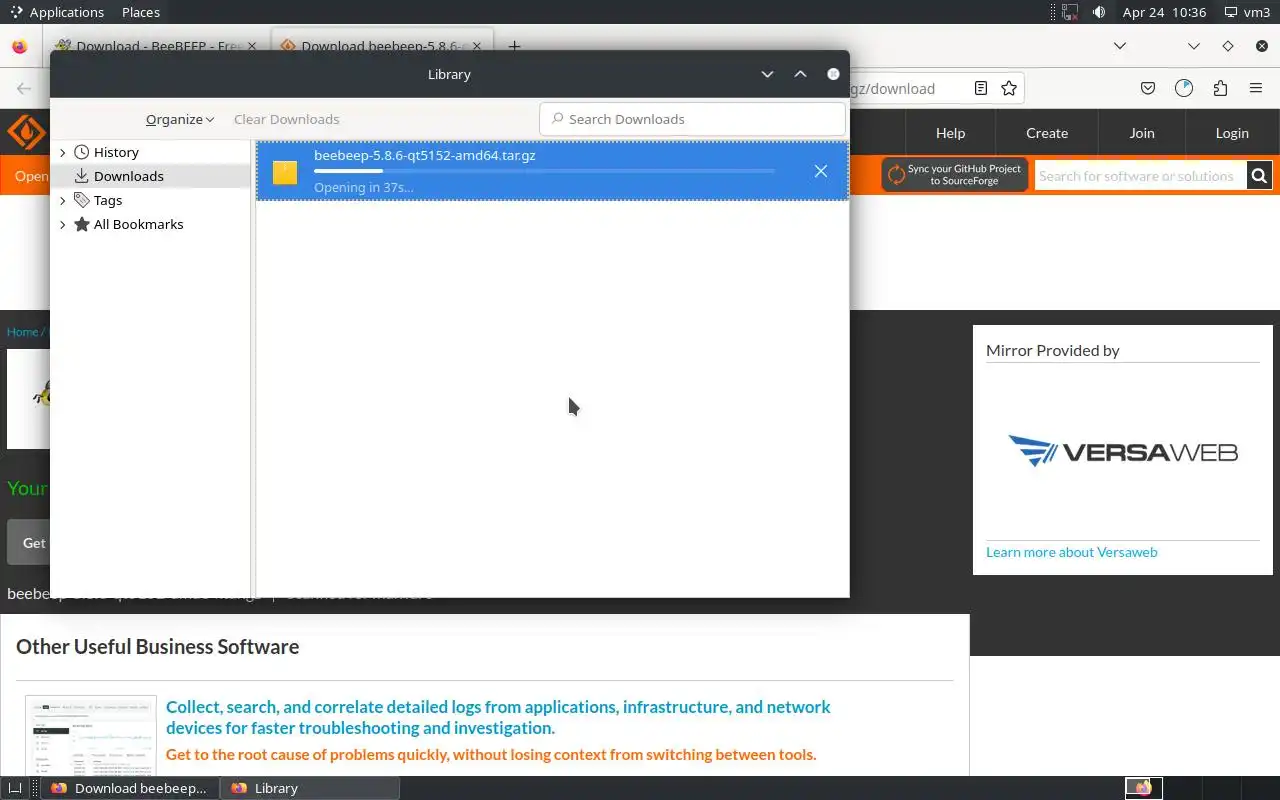Switch to 'Download - BeeBEEP' tab
This screenshot has height=800, width=1280.
pyautogui.click(x=157, y=46)
